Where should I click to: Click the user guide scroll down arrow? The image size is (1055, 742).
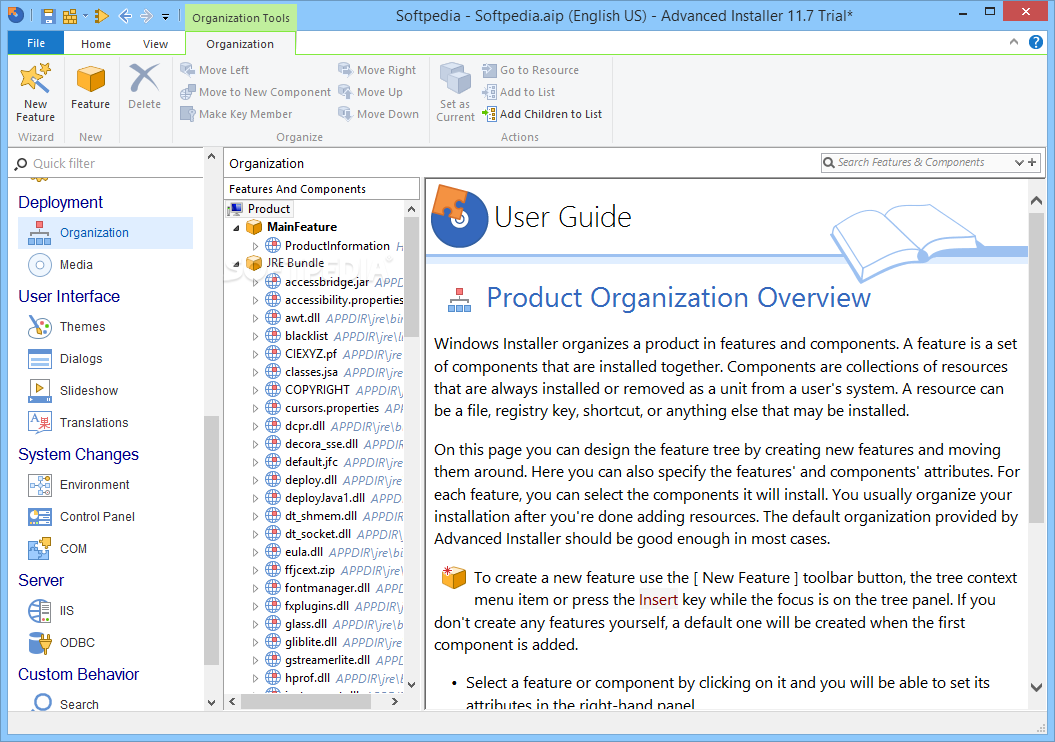point(1036,687)
